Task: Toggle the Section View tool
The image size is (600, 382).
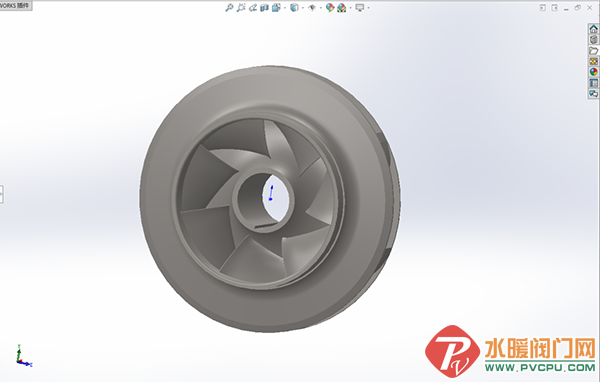Action: coord(264,8)
